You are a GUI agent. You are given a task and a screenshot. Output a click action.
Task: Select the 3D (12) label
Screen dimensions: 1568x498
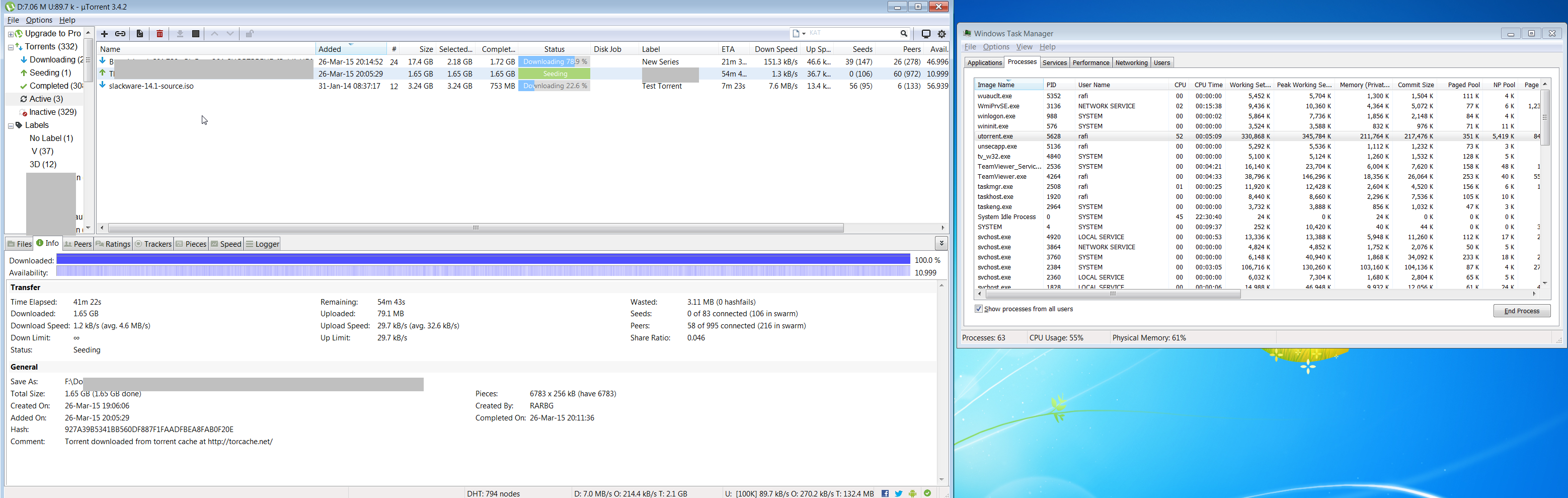pyautogui.click(x=43, y=164)
